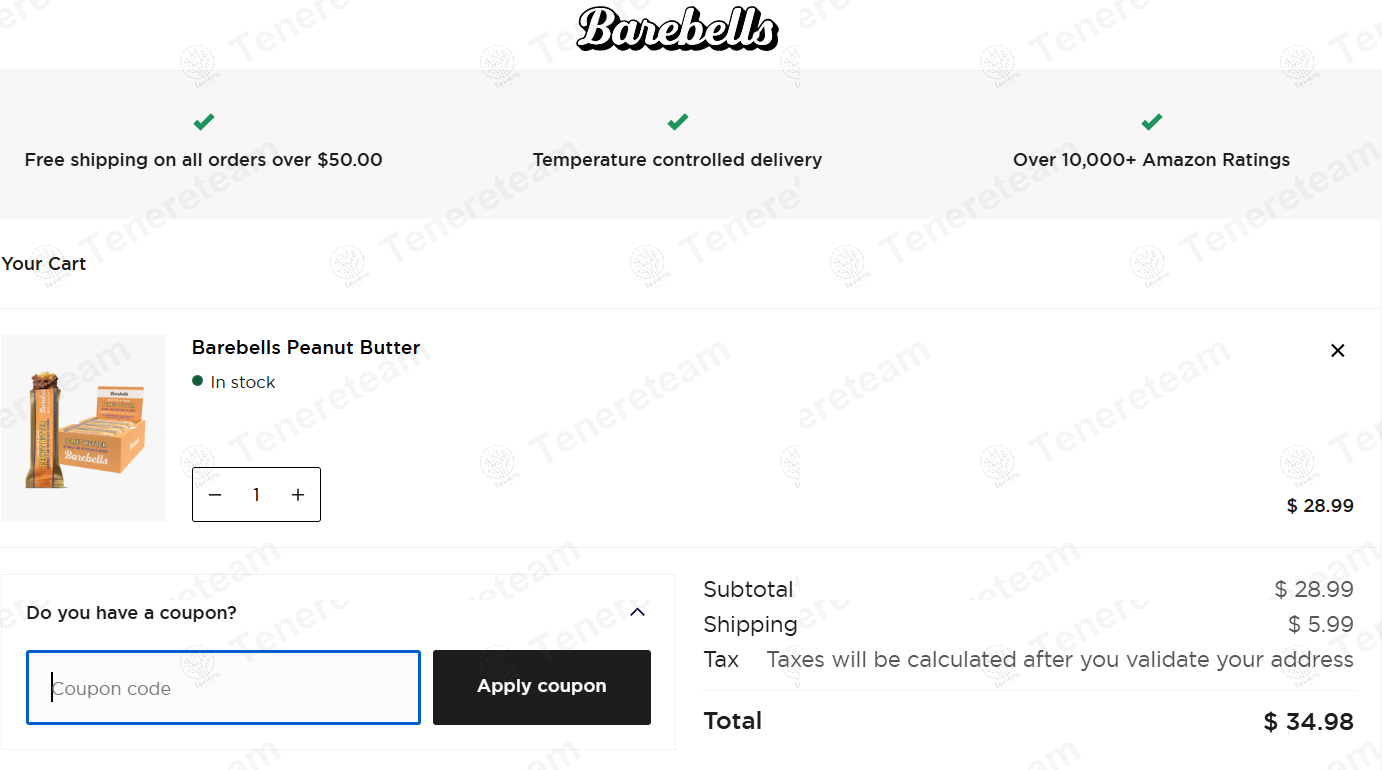Image resolution: width=1382 pixels, height=770 pixels.
Task: Decrease quantity with the minus icon
Action: point(215,495)
